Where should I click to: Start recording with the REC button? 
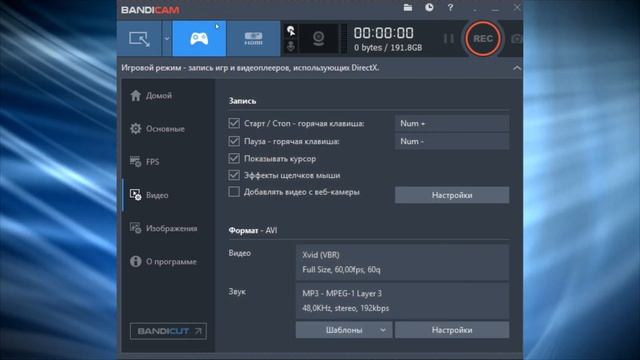[483, 39]
